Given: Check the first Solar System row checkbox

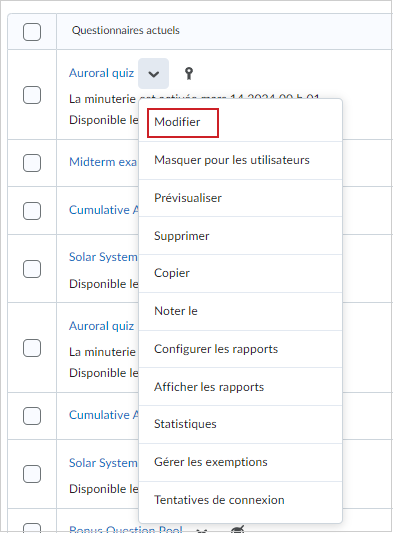Looking at the screenshot, I should (x=32, y=269).
